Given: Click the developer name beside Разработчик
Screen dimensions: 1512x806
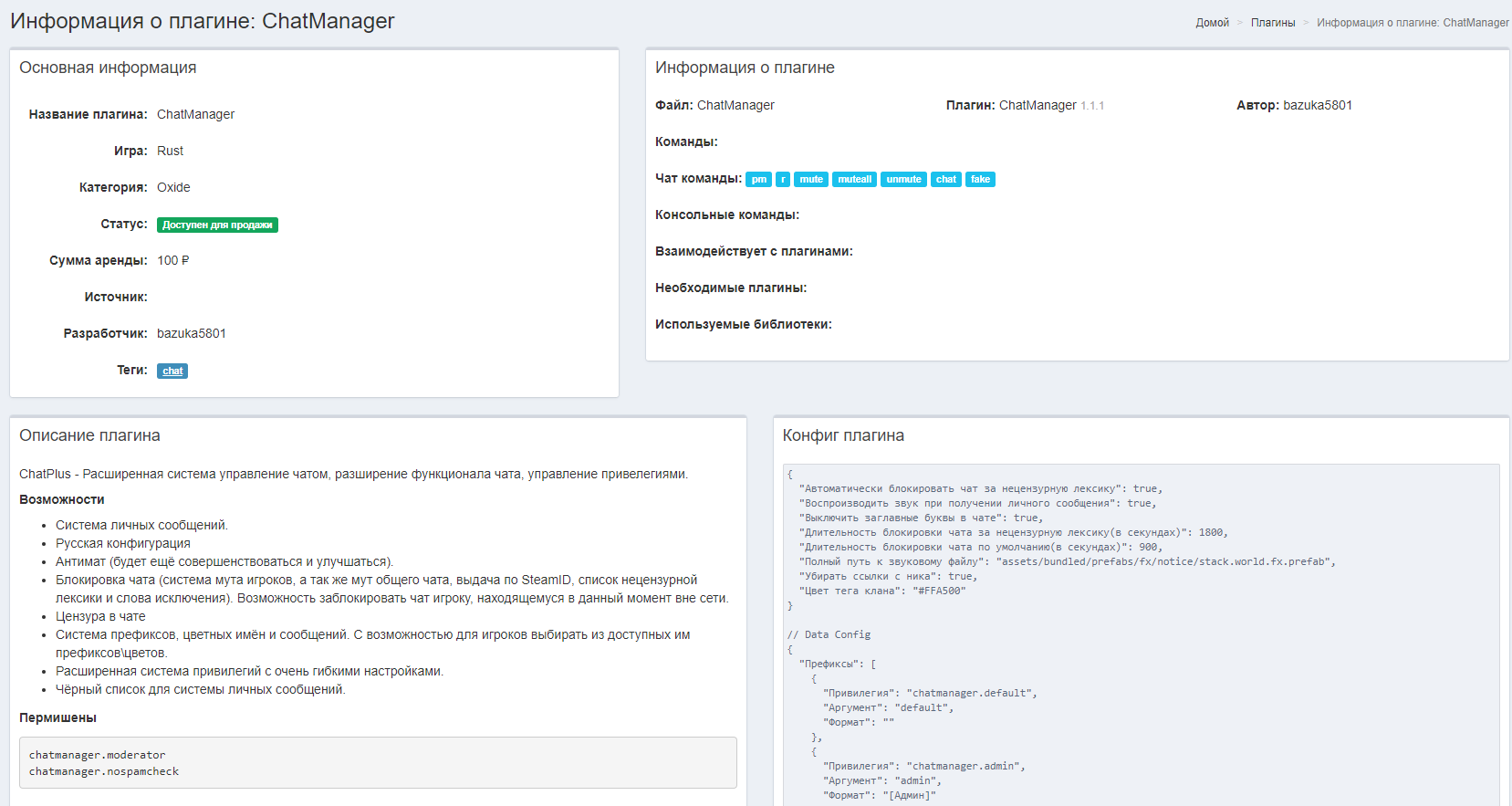Looking at the screenshot, I should click(191, 334).
